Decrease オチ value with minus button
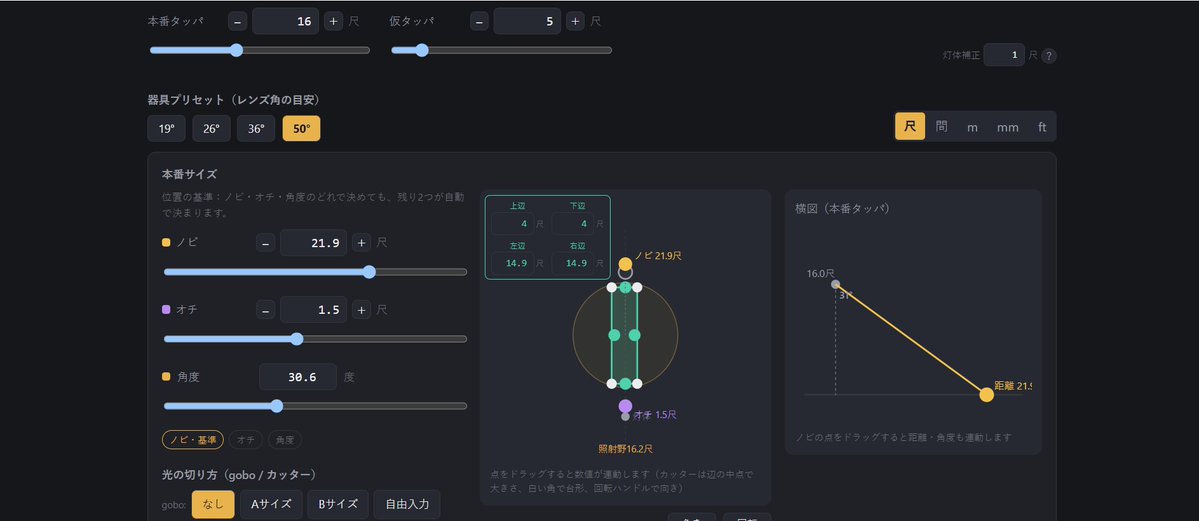 coord(265,310)
